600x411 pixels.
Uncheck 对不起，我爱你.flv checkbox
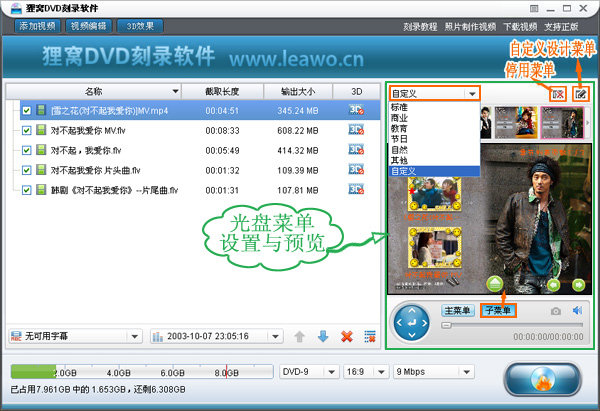tap(26, 150)
